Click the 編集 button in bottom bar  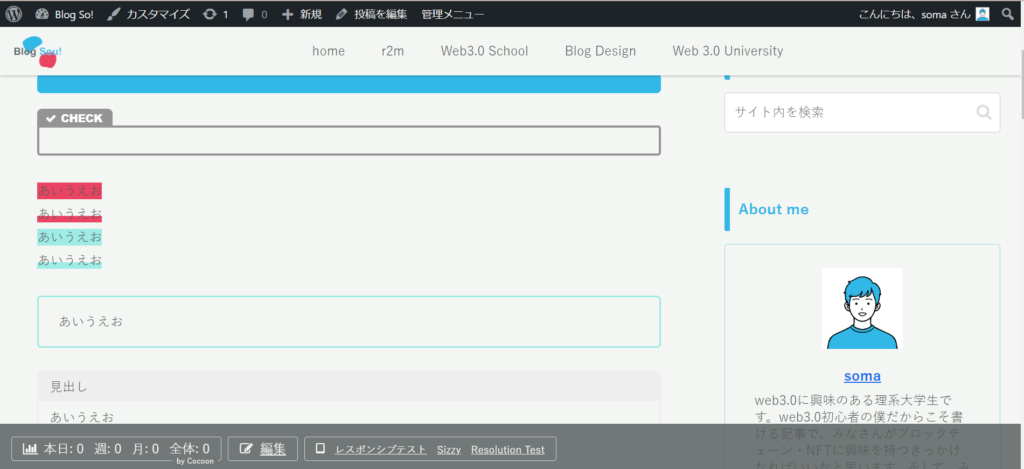coord(263,449)
